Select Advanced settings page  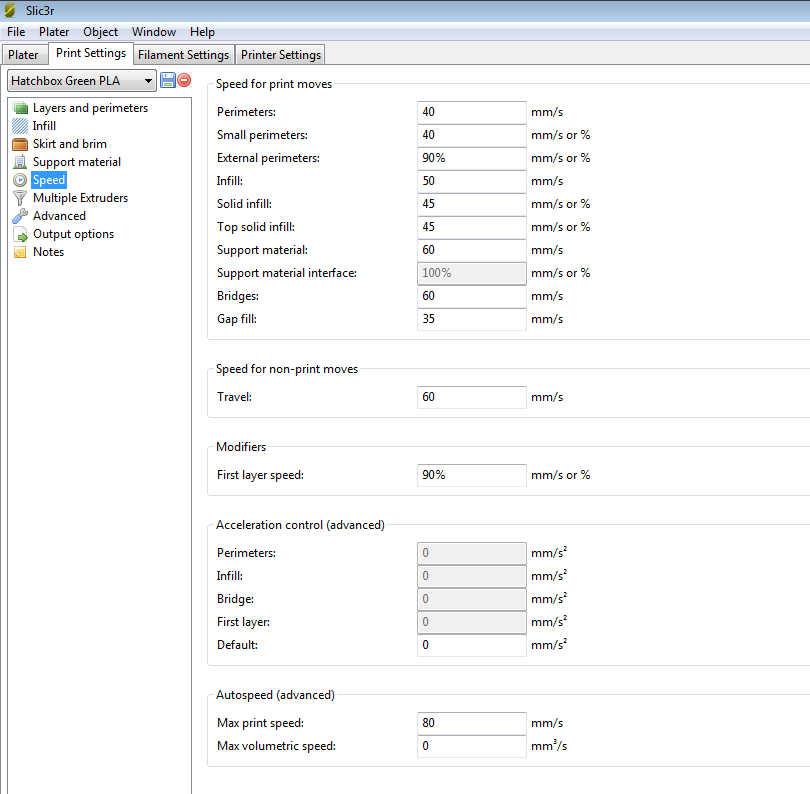point(59,216)
